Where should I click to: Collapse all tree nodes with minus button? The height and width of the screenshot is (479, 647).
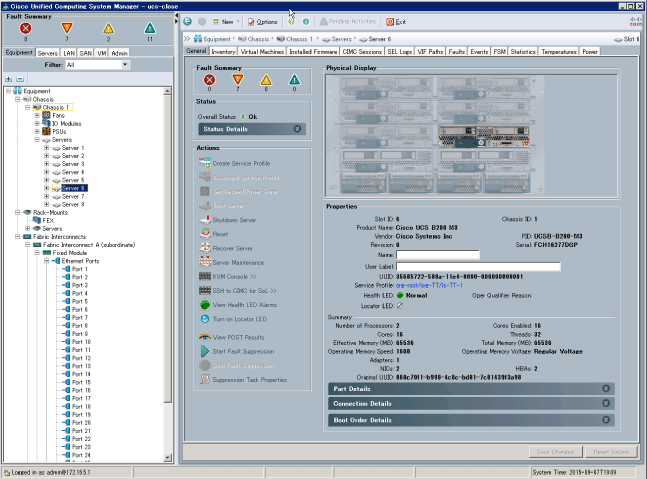click(x=21, y=79)
